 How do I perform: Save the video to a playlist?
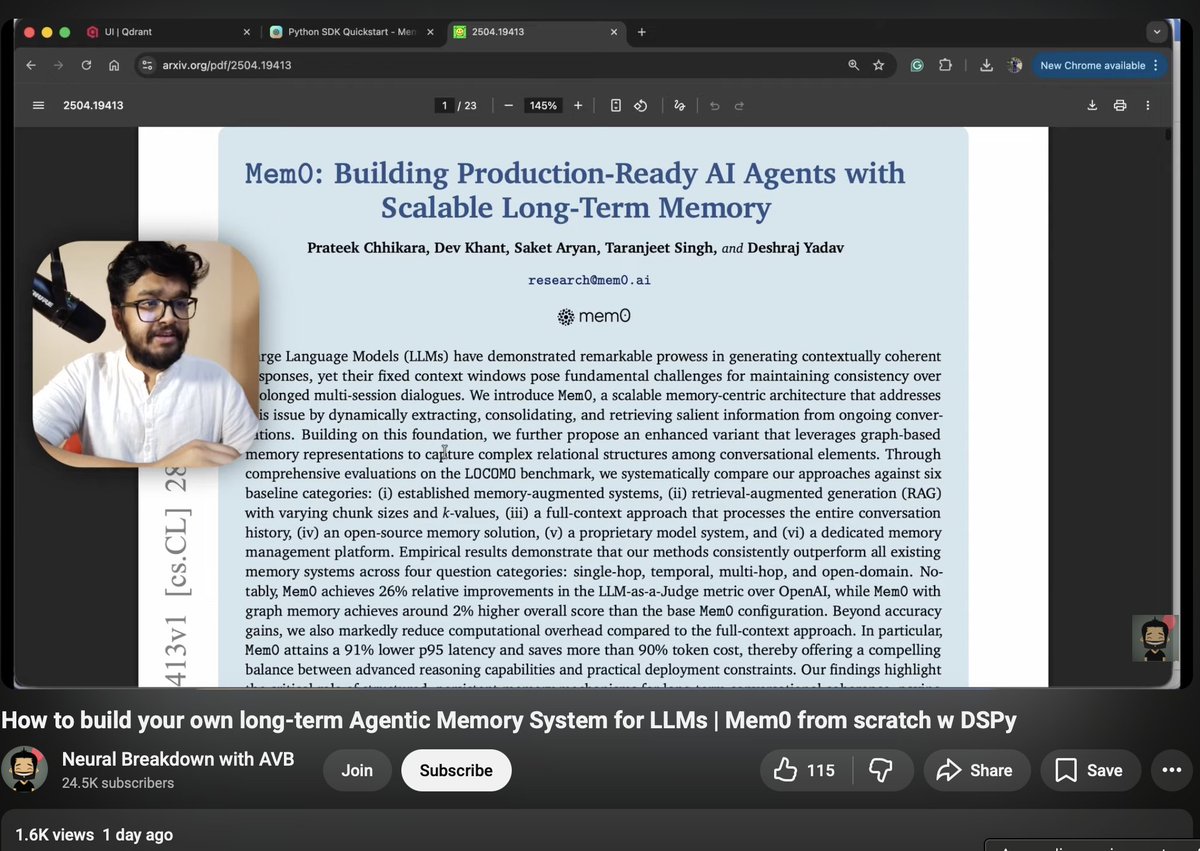[1090, 770]
